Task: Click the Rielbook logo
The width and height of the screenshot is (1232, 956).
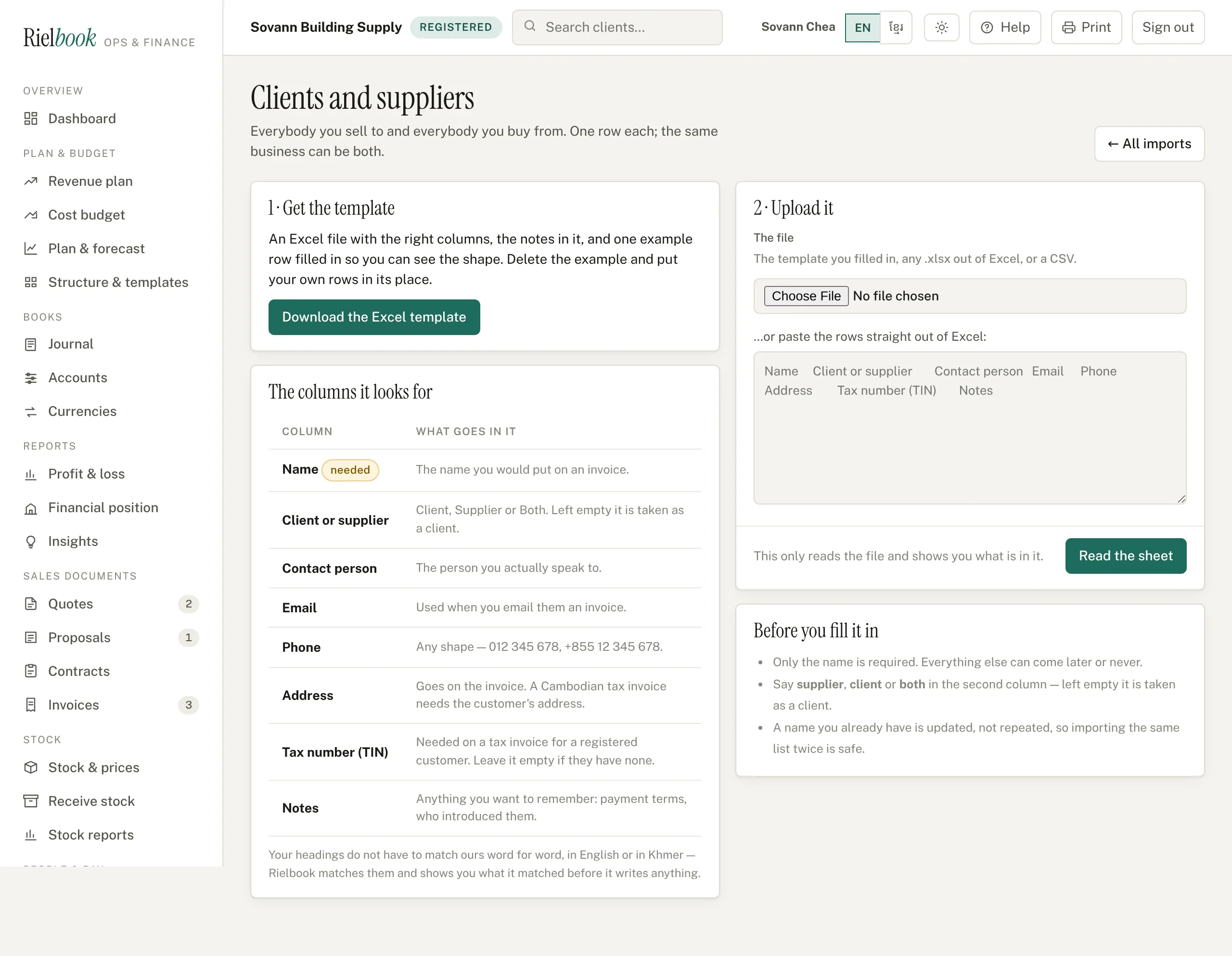Action: [x=60, y=38]
